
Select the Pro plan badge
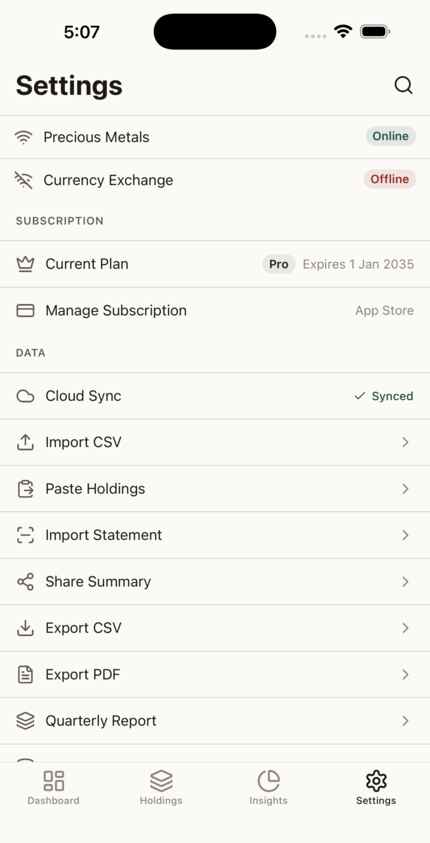click(278, 264)
